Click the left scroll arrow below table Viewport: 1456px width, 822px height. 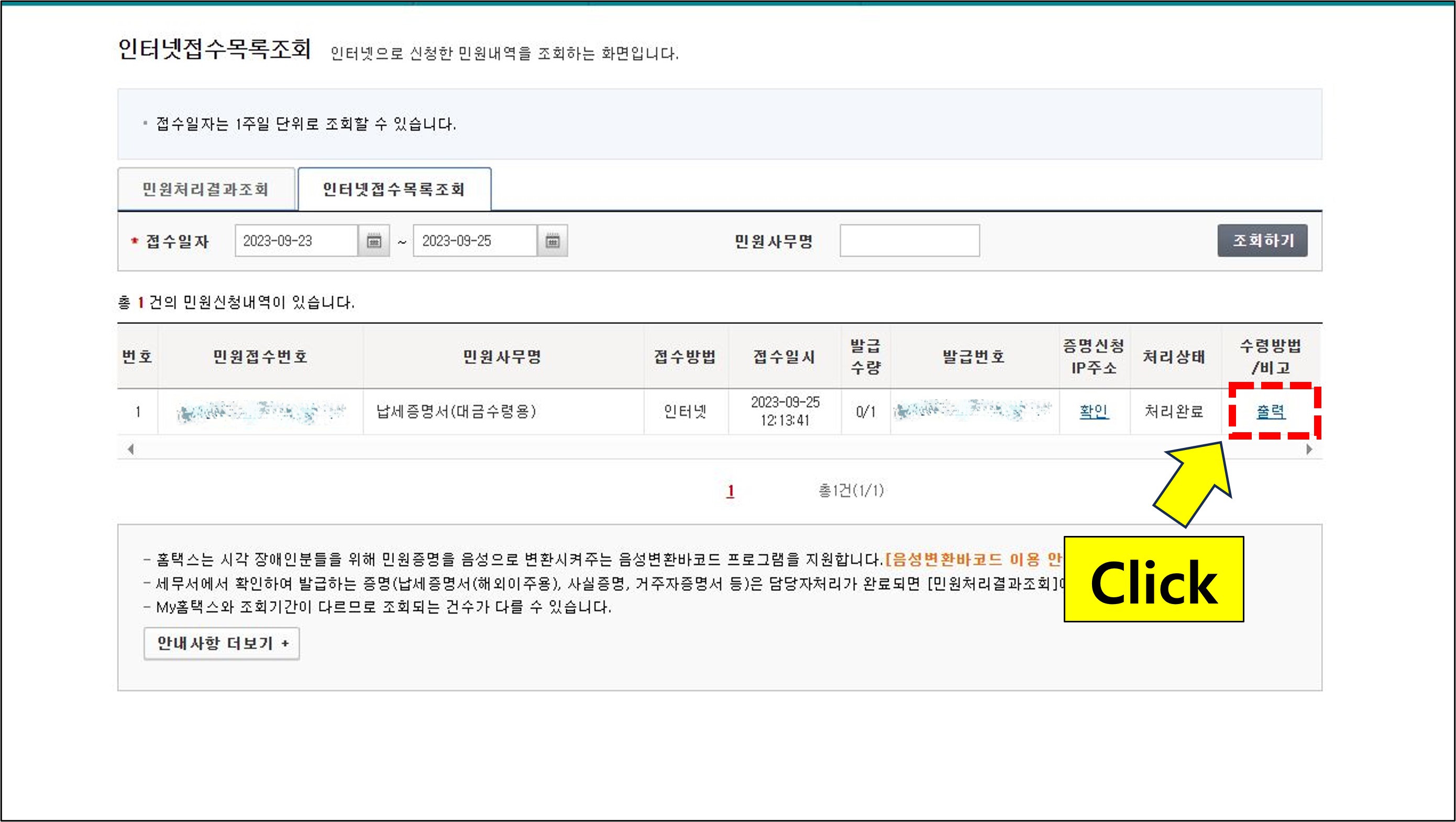130,450
